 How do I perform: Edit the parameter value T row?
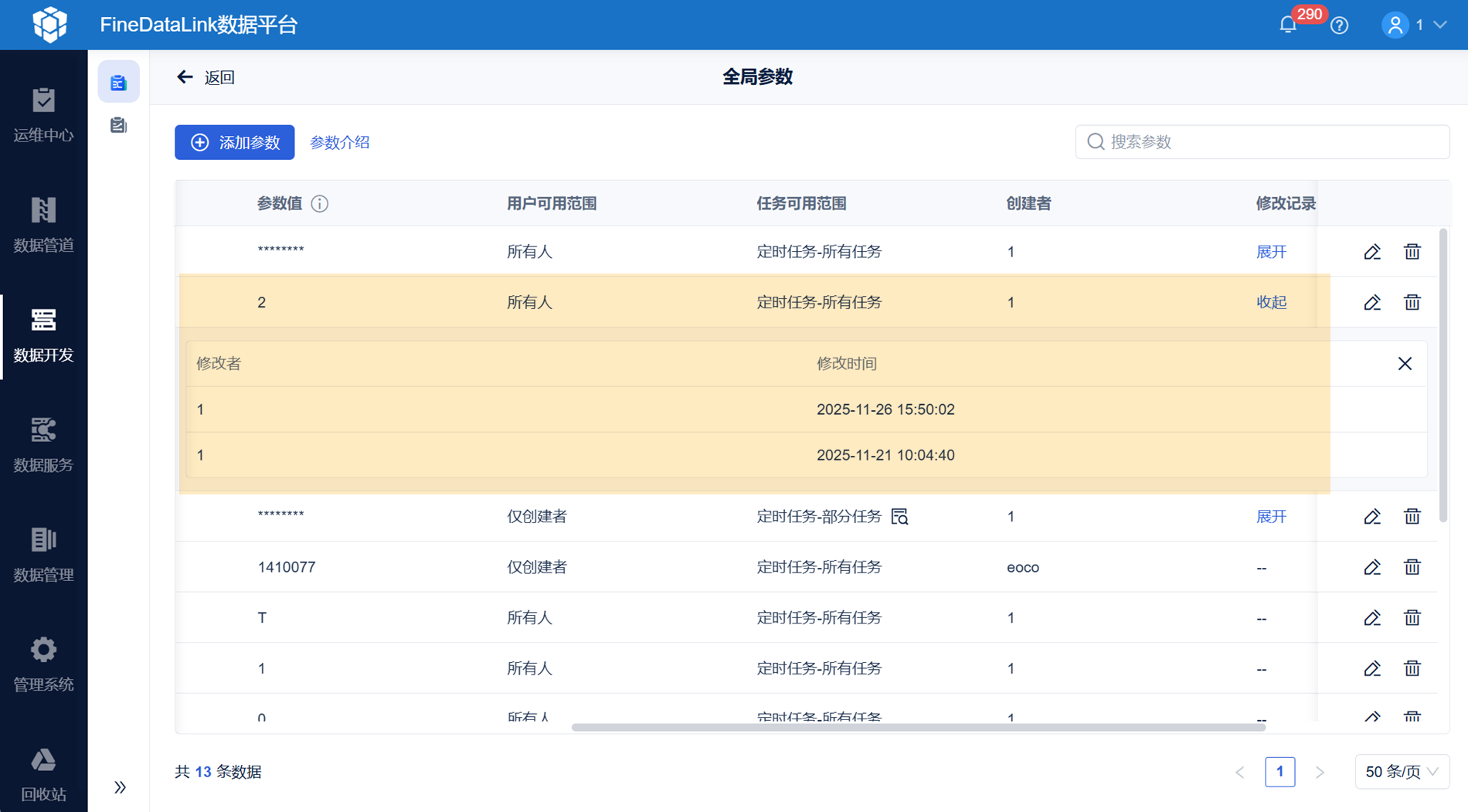(x=1372, y=617)
